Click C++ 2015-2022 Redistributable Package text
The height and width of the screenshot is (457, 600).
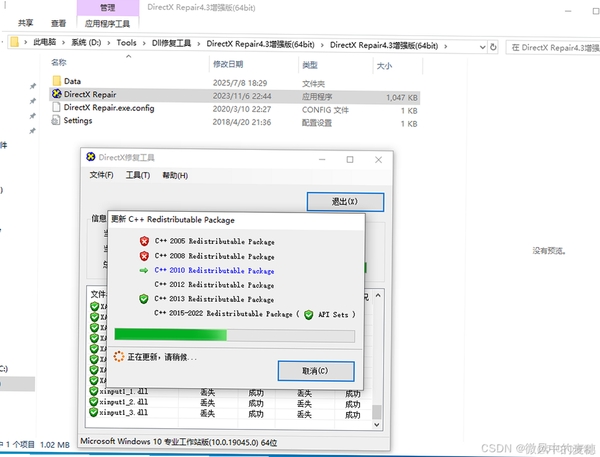pos(223,313)
